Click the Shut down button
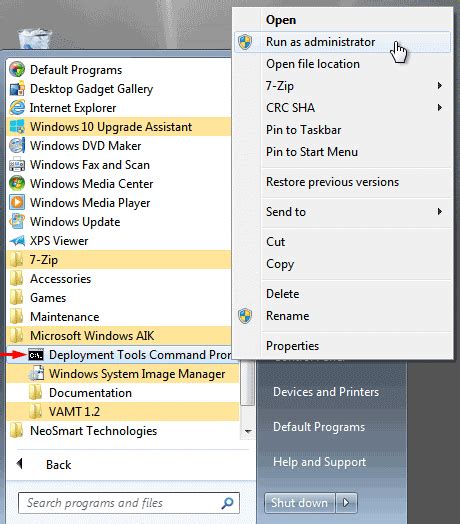Screen dimensions: 460x524 (300, 503)
